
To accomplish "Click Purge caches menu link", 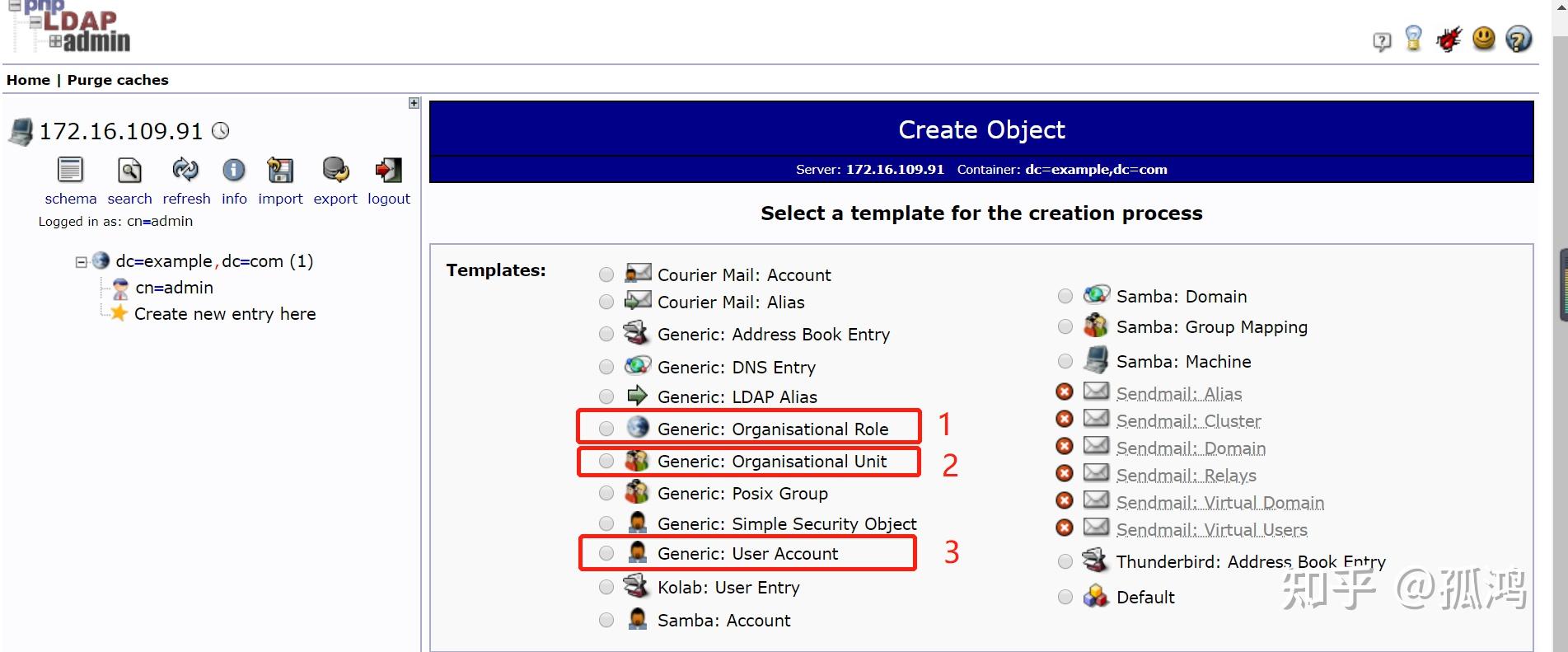I will (118, 80).
